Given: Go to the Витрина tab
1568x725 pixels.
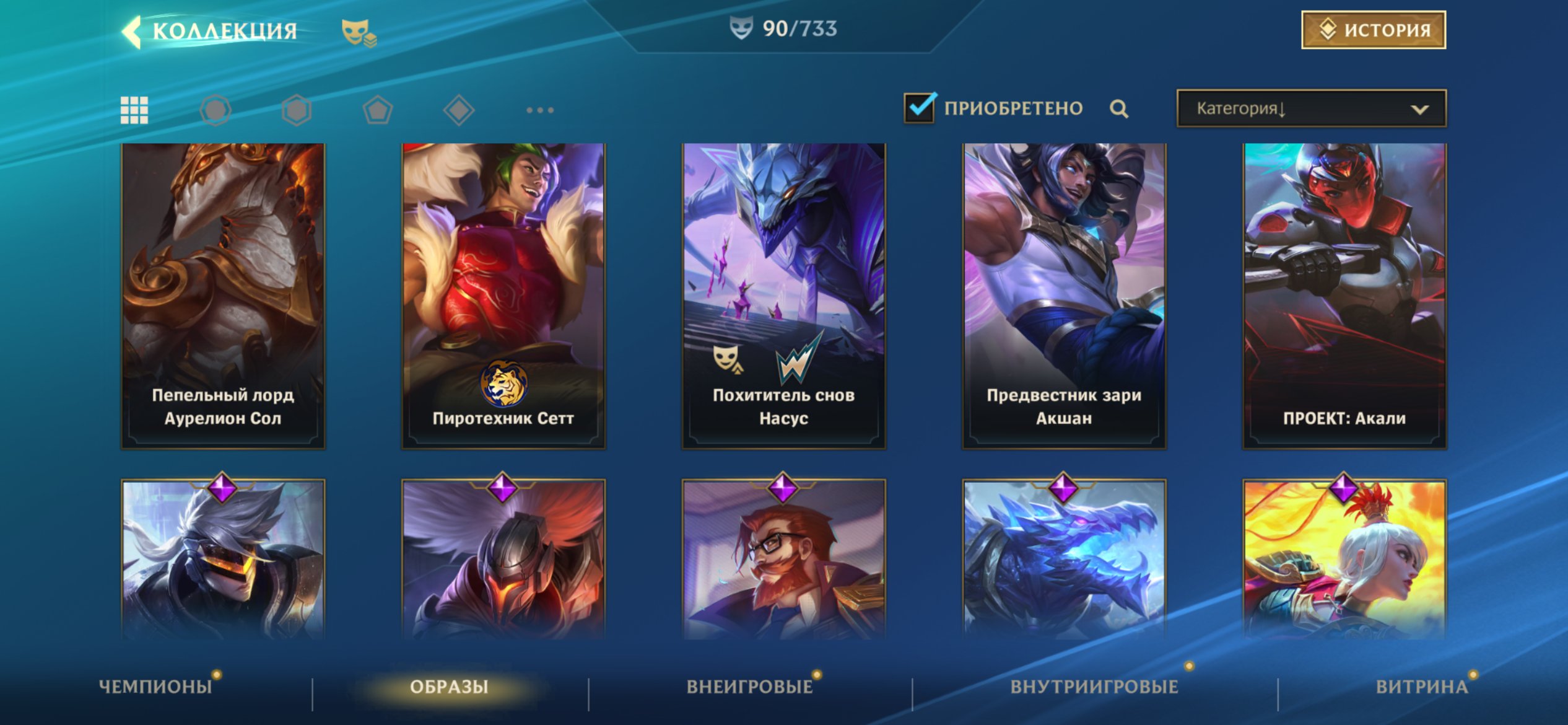Looking at the screenshot, I should click(1422, 687).
